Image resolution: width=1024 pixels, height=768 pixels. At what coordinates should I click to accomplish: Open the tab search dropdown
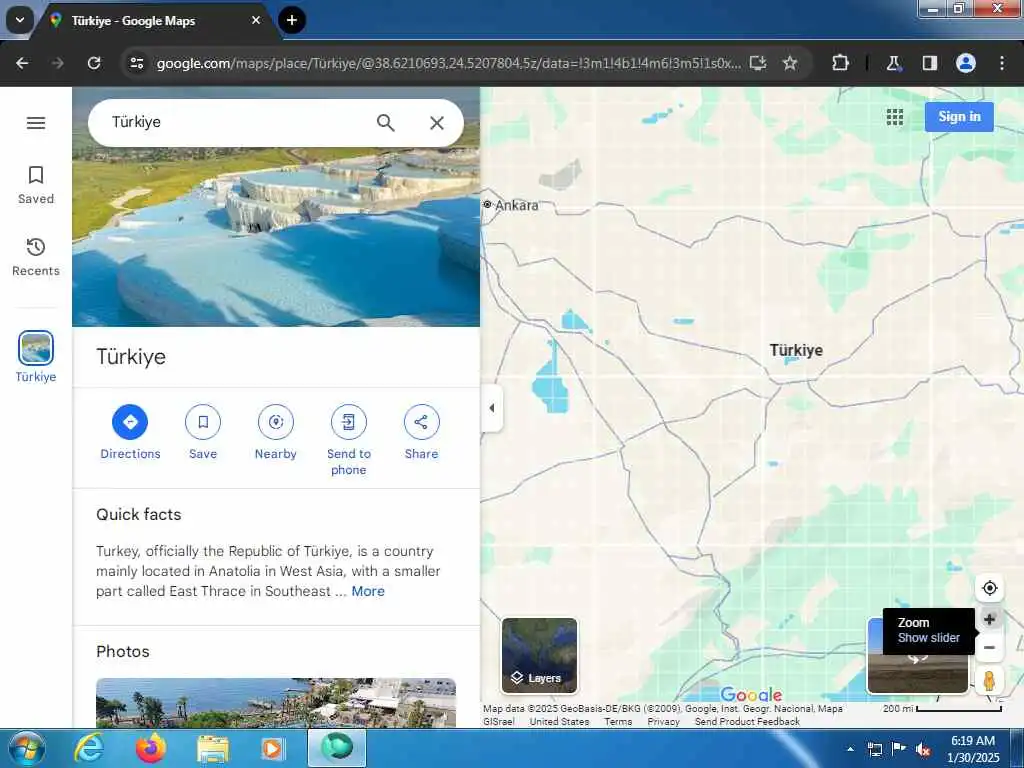tap(20, 20)
